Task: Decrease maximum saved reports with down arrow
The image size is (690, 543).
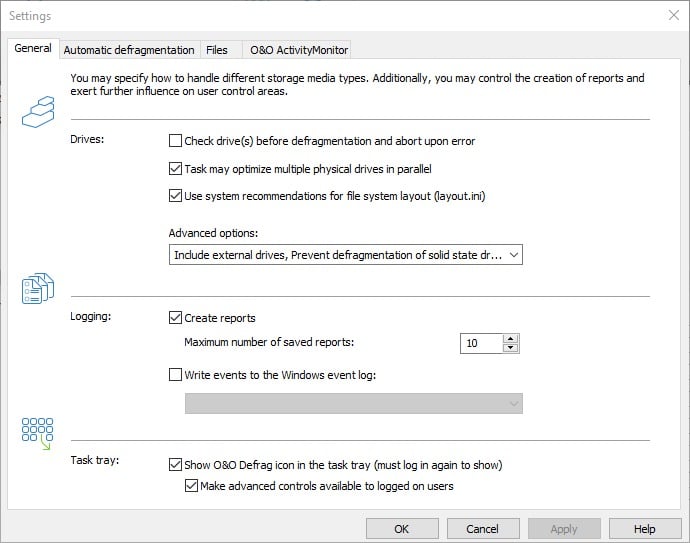Action: click(510, 348)
